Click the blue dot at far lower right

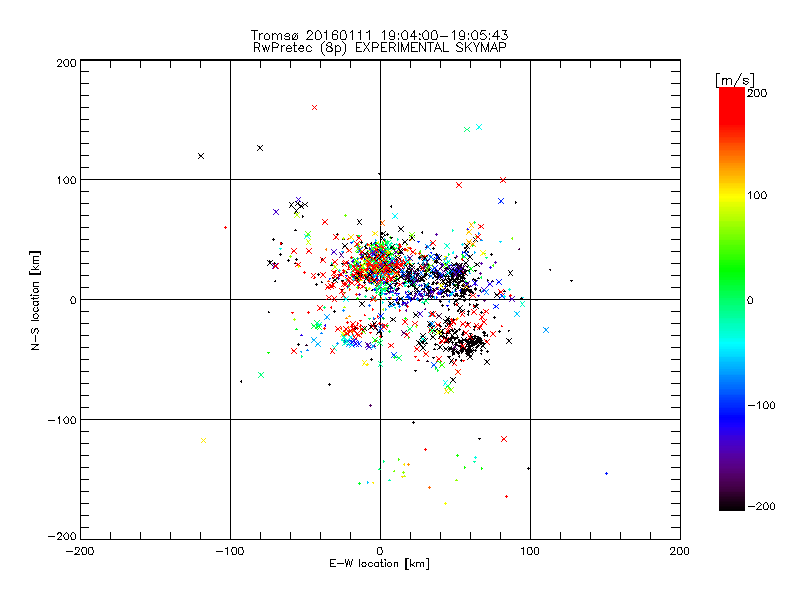(606, 473)
